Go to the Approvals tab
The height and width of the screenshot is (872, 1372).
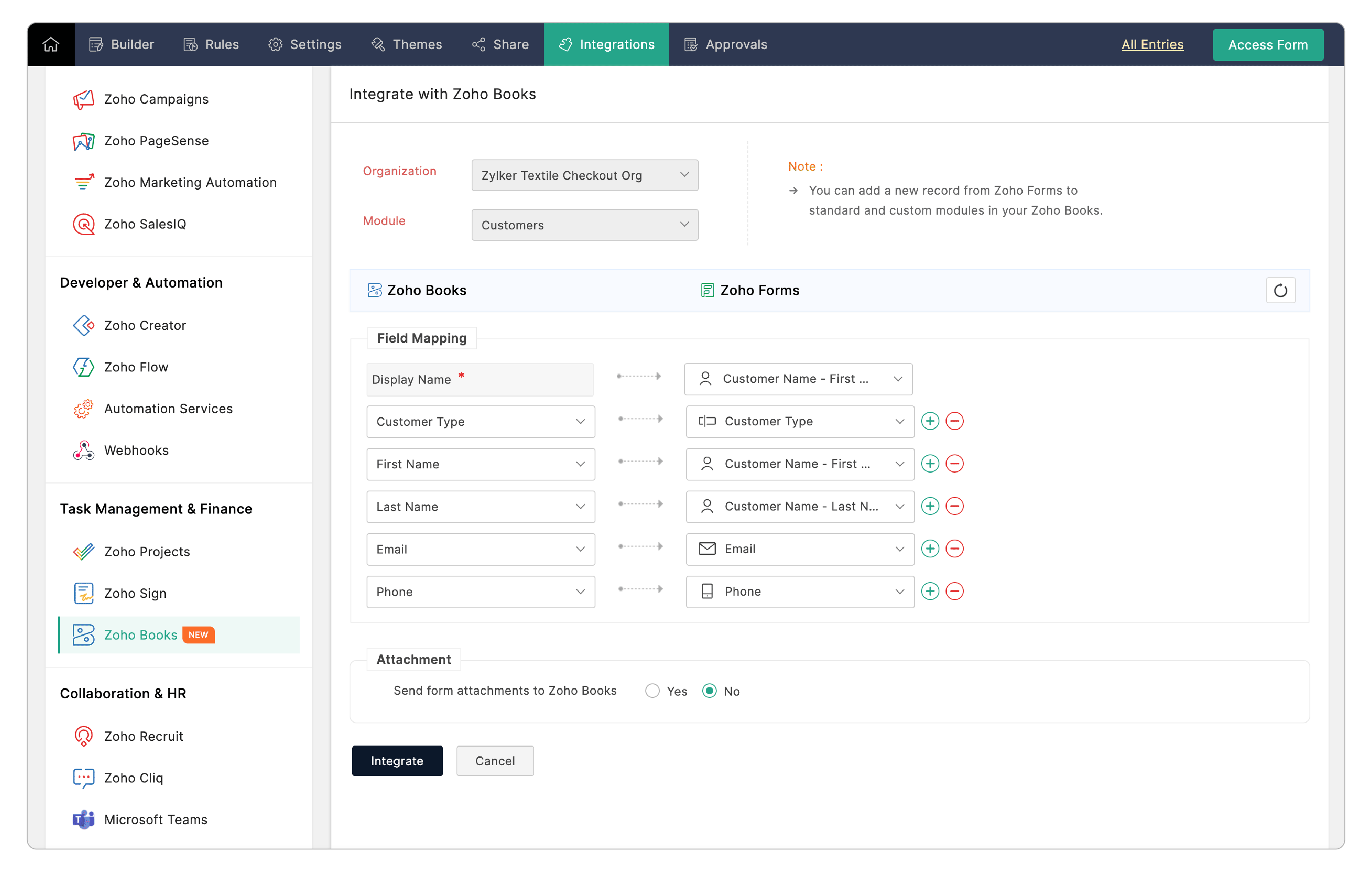point(725,44)
